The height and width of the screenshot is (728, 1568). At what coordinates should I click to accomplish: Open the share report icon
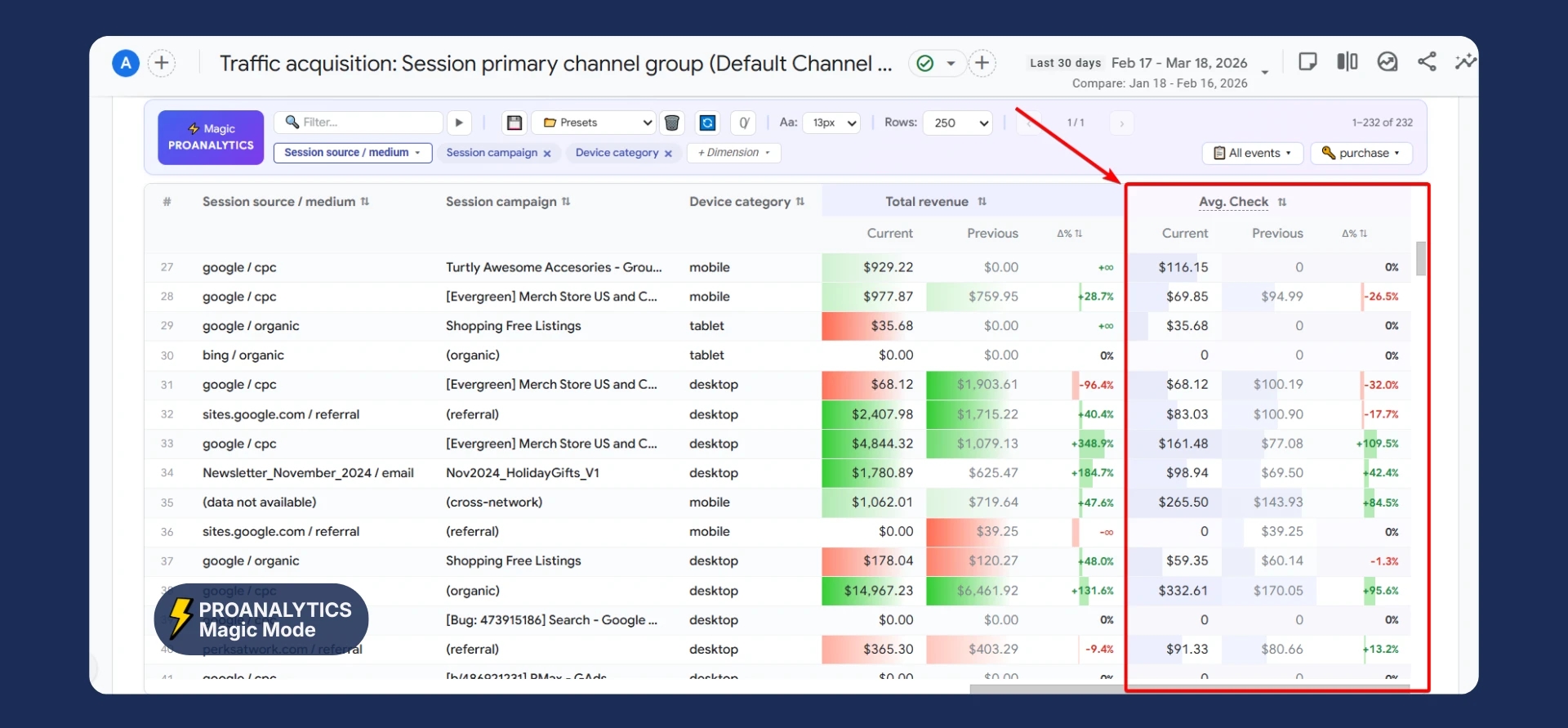pyautogui.click(x=1427, y=62)
